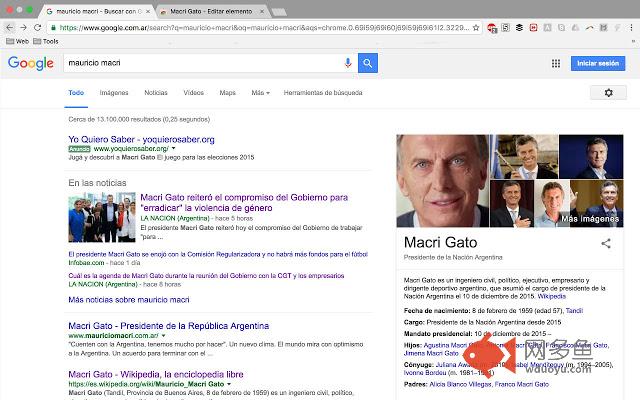Close the Macri Gato Editar elemento tab
The image size is (640, 400).
(262, 11)
